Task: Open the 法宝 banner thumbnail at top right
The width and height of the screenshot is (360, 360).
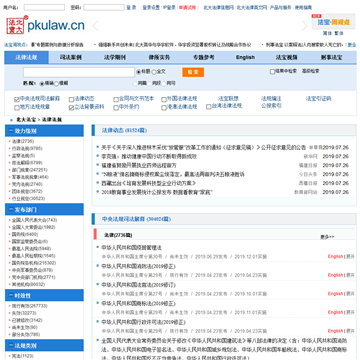Action: (328, 22)
